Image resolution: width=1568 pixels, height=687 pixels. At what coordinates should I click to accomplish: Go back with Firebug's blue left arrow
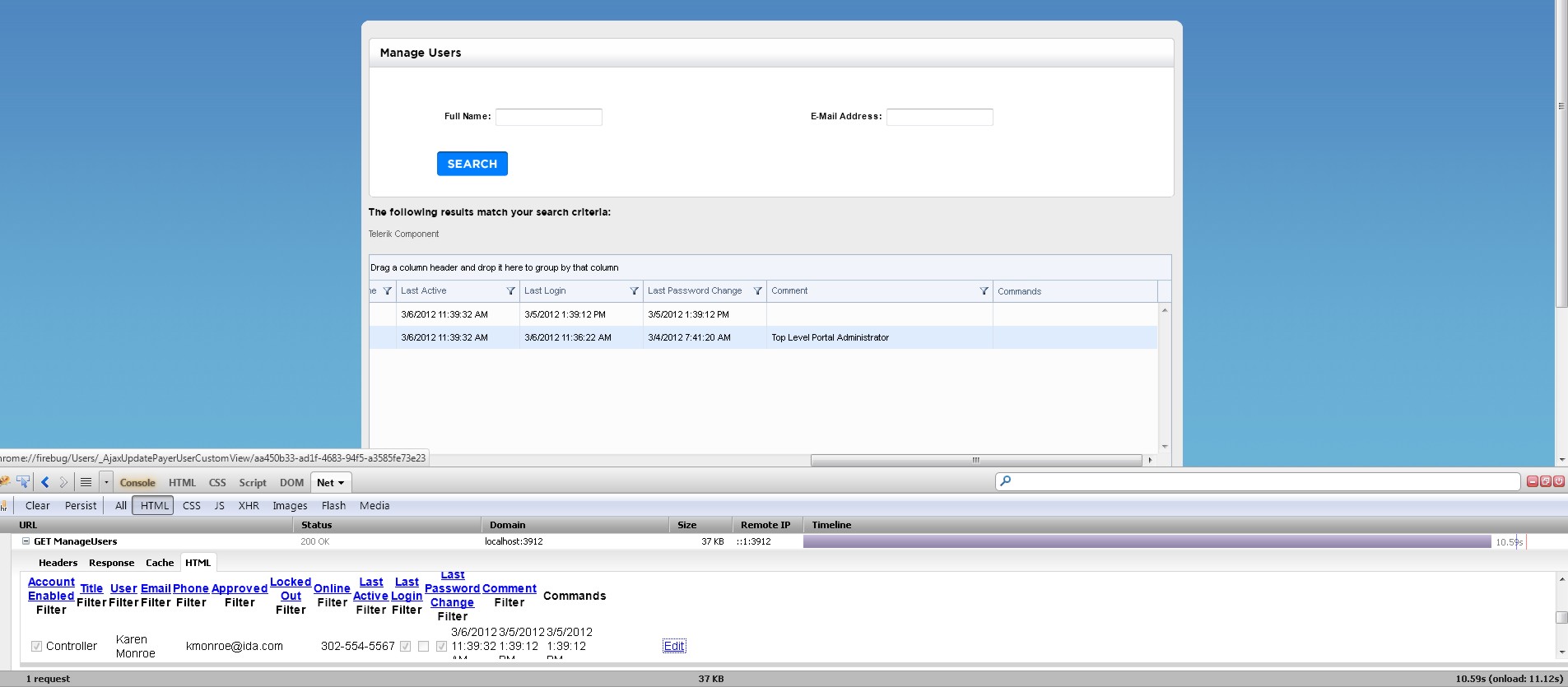point(45,482)
